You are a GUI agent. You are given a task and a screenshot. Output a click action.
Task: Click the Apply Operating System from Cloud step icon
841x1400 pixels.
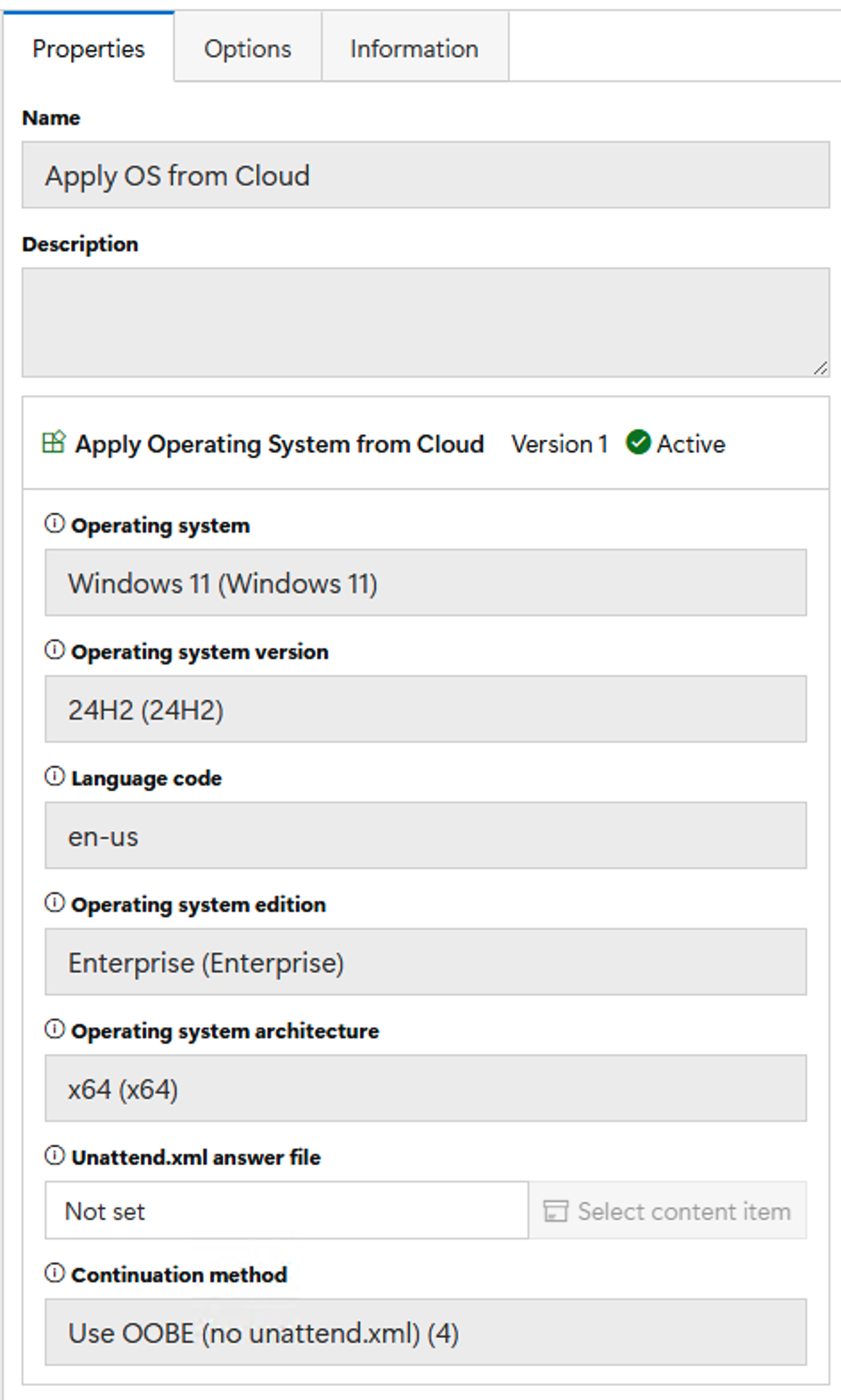tap(53, 443)
